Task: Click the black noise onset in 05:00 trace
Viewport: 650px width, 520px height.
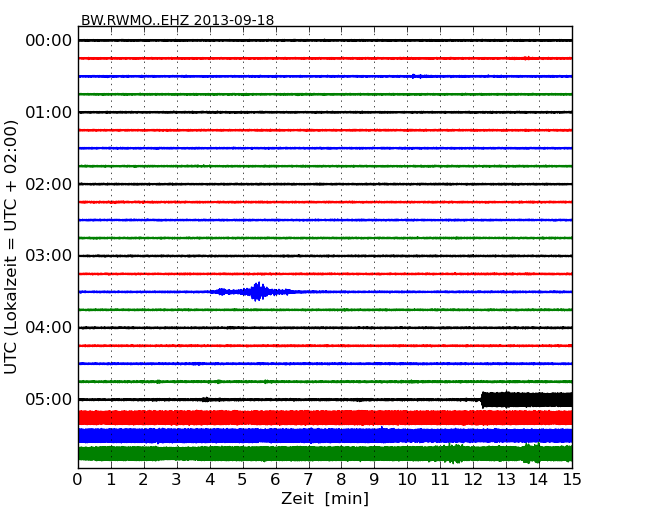Action: (x=483, y=400)
